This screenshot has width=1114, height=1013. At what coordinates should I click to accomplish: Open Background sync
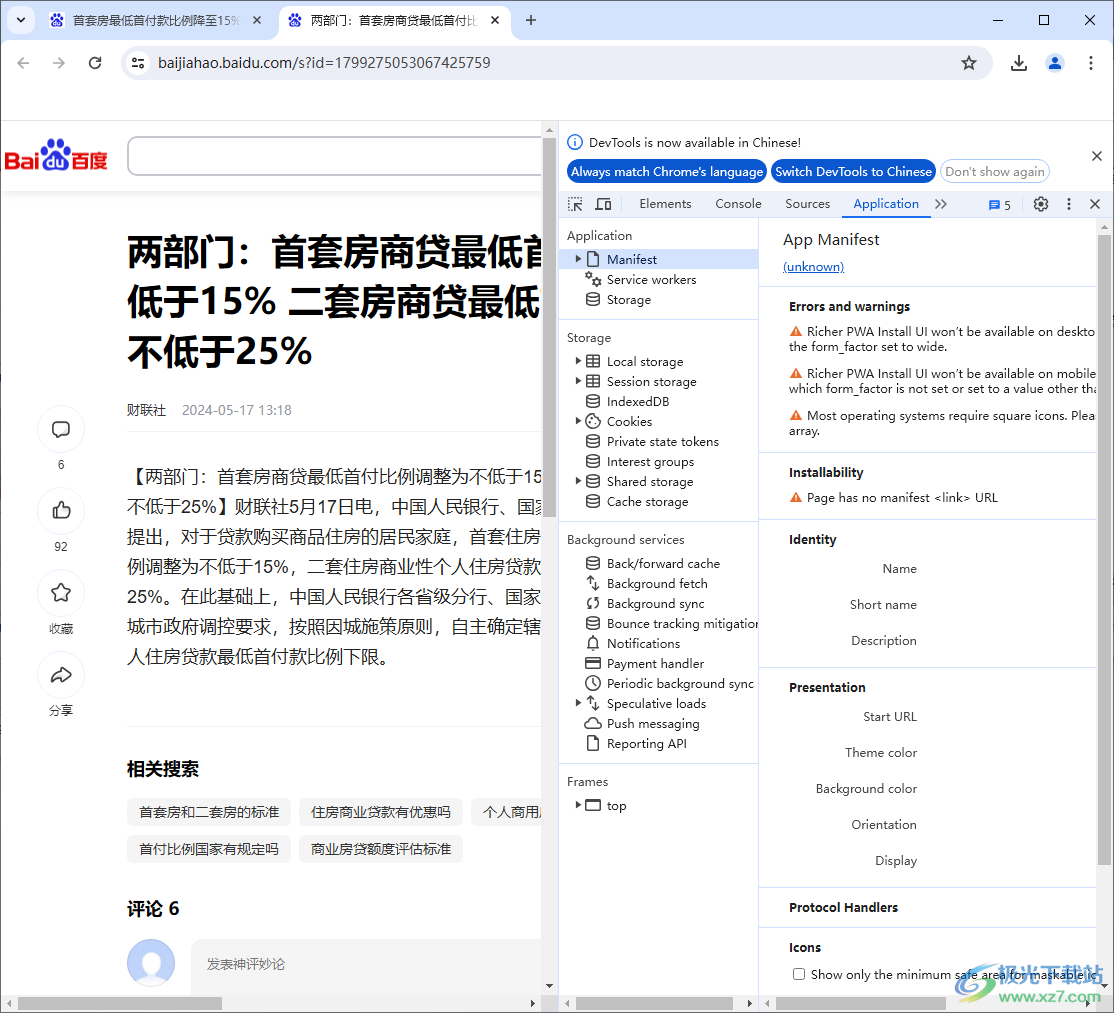tap(655, 604)
